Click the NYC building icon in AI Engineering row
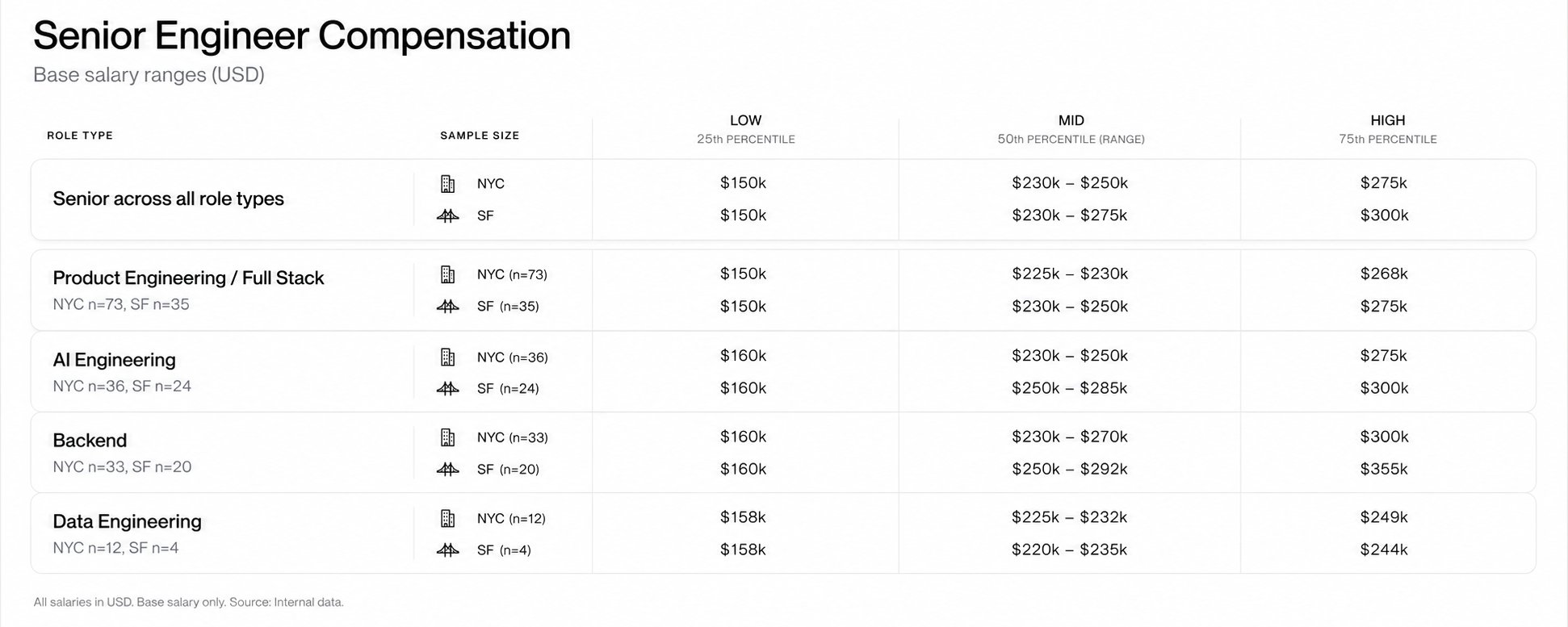Viewport: 1568px width, 627px height. [447, 357]
